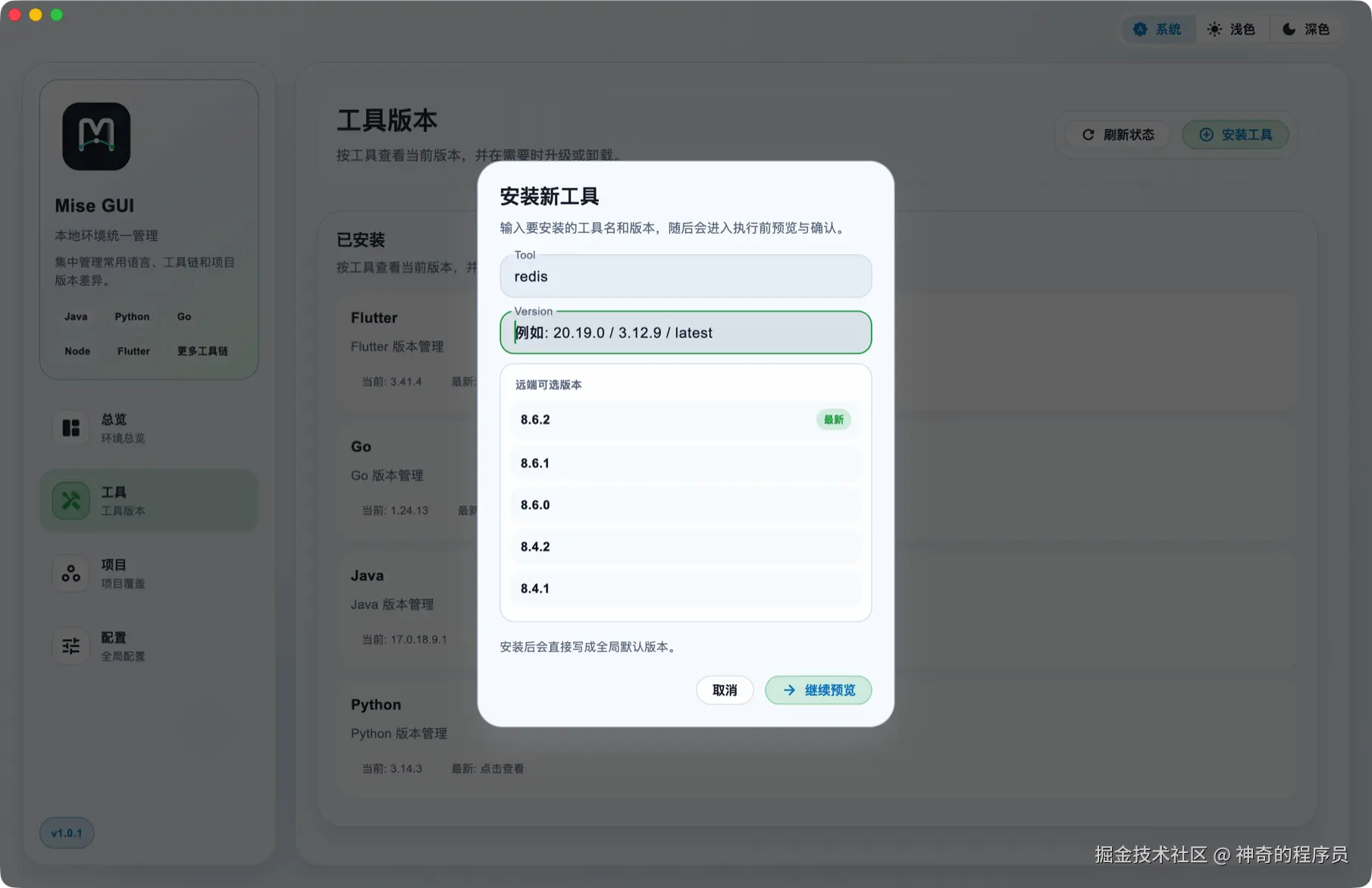The image size is (1372, 888).
Task: Click the Node tag chip
Action: tap(77, 351)
